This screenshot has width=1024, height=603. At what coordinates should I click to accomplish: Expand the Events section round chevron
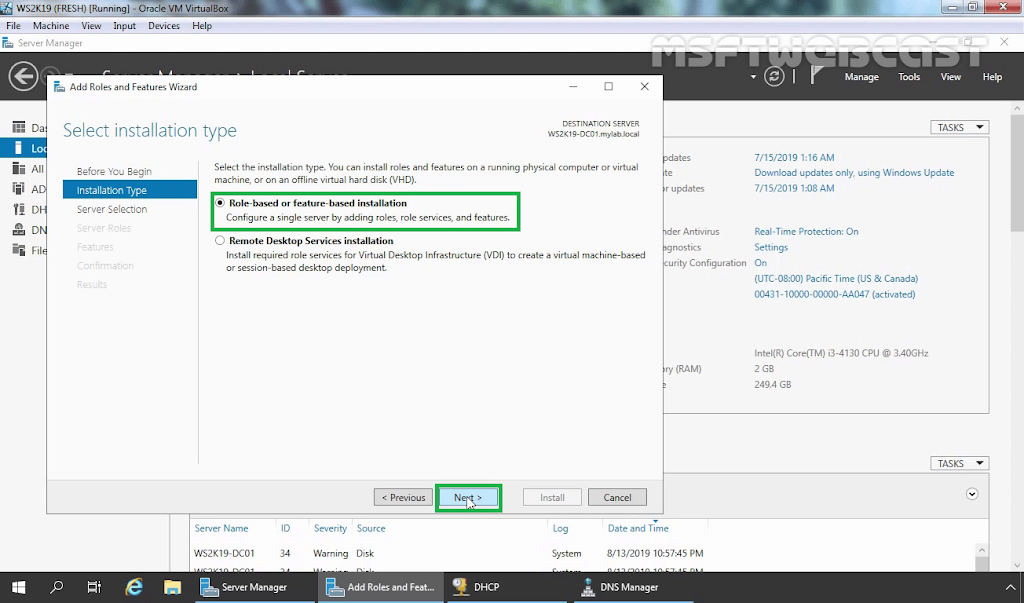(972, 494)
